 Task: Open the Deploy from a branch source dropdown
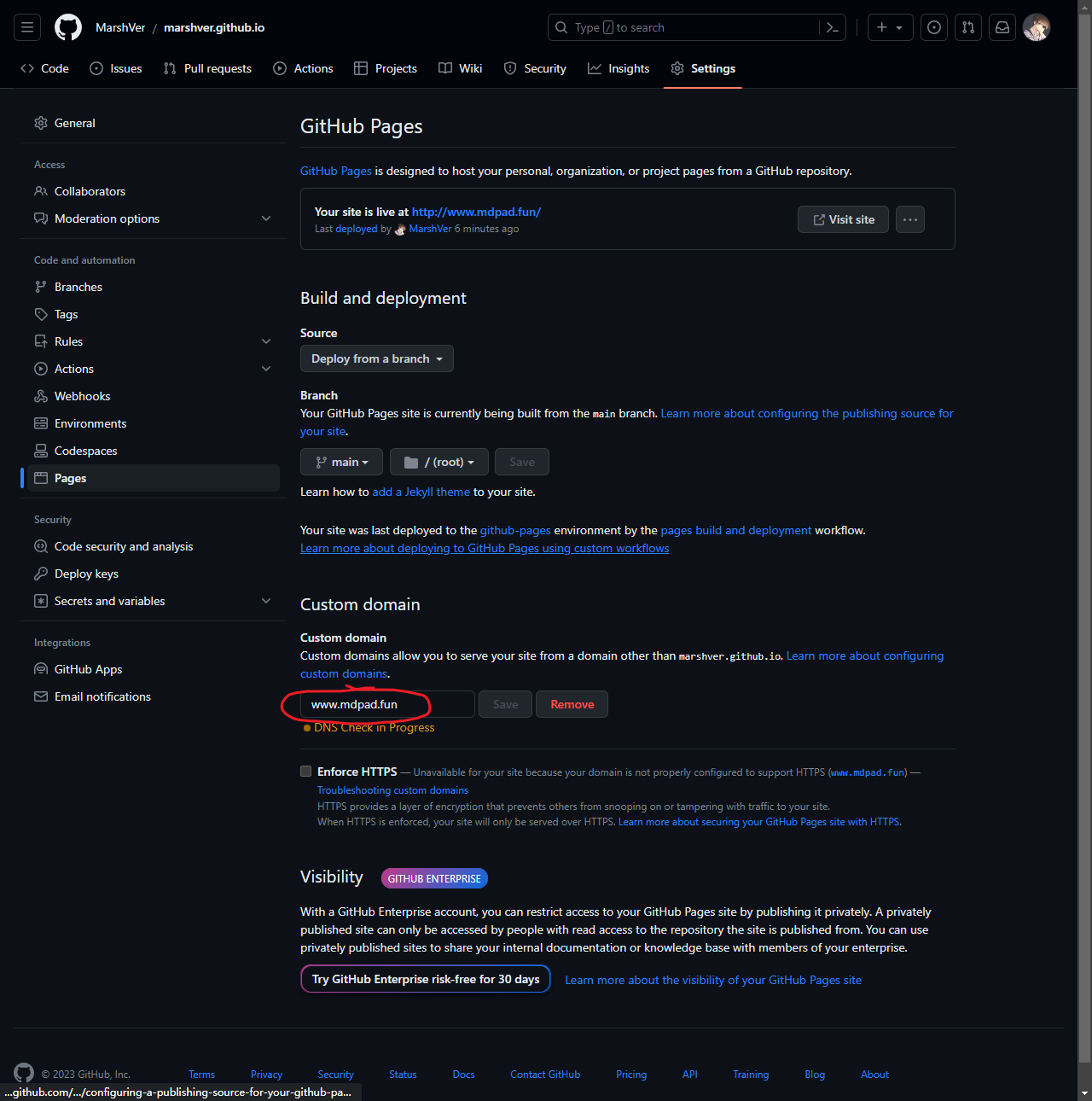(376, 358)
